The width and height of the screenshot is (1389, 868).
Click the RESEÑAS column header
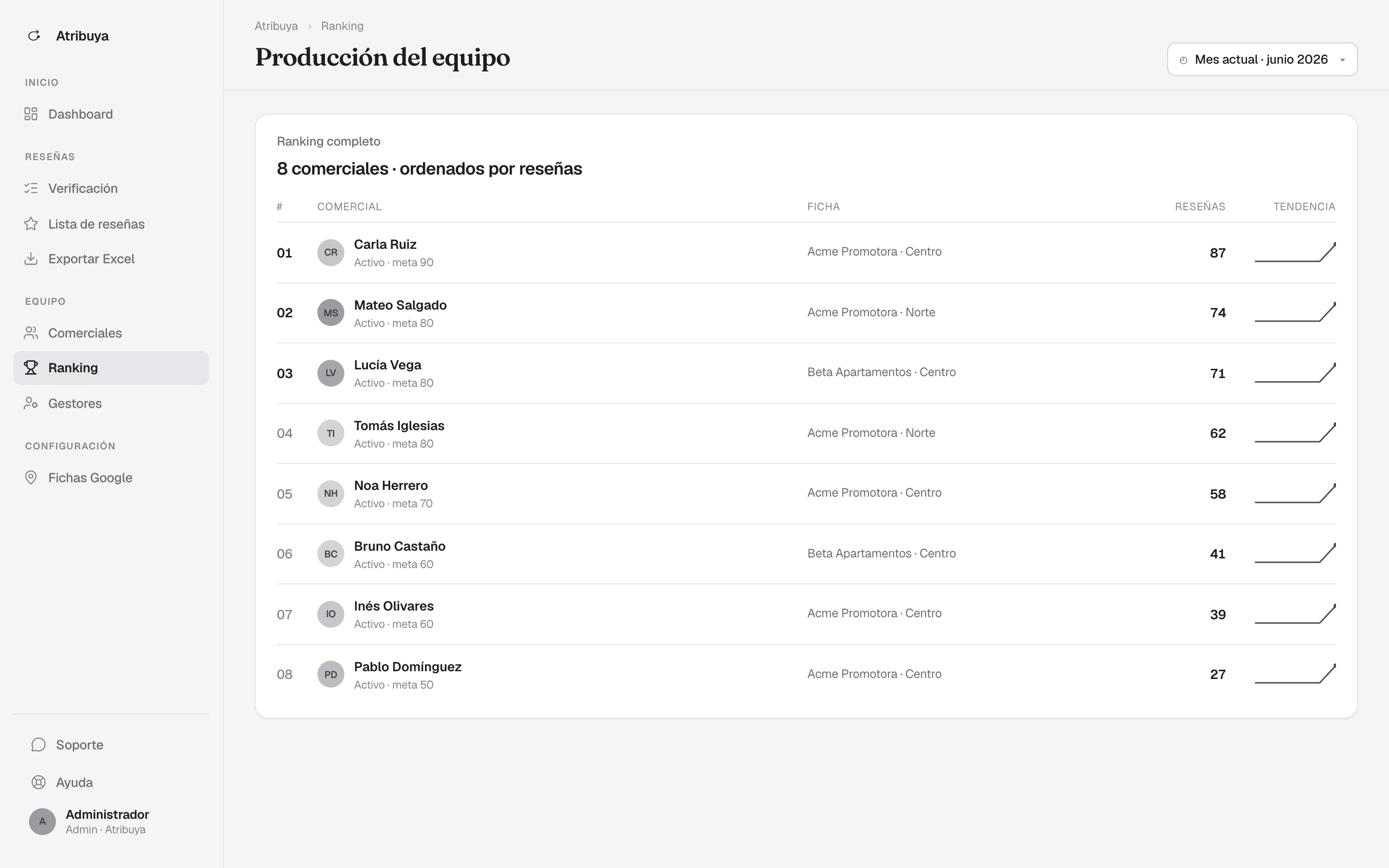(x=1199, y=207)
